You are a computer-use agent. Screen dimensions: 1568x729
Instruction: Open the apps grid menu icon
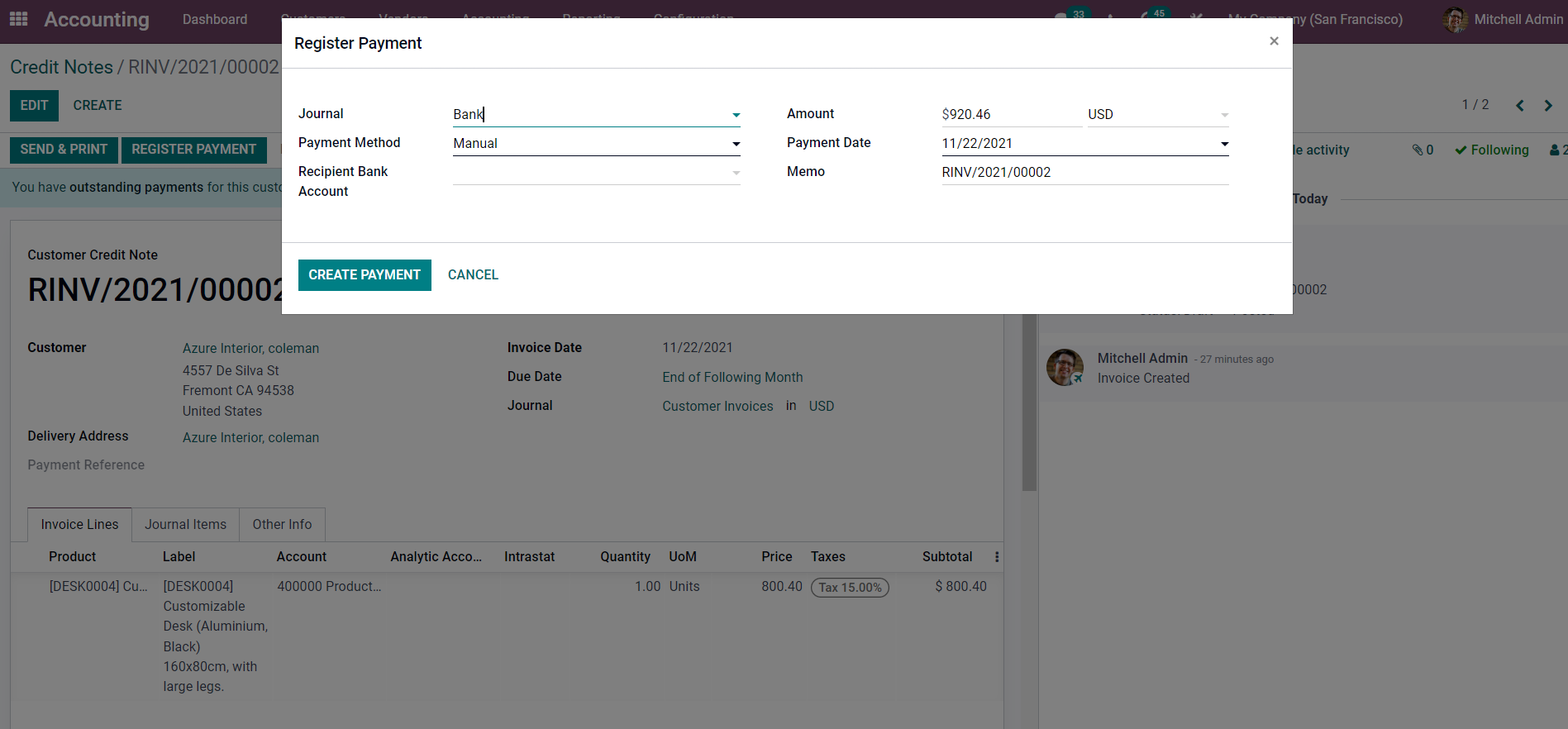(18, 18)
